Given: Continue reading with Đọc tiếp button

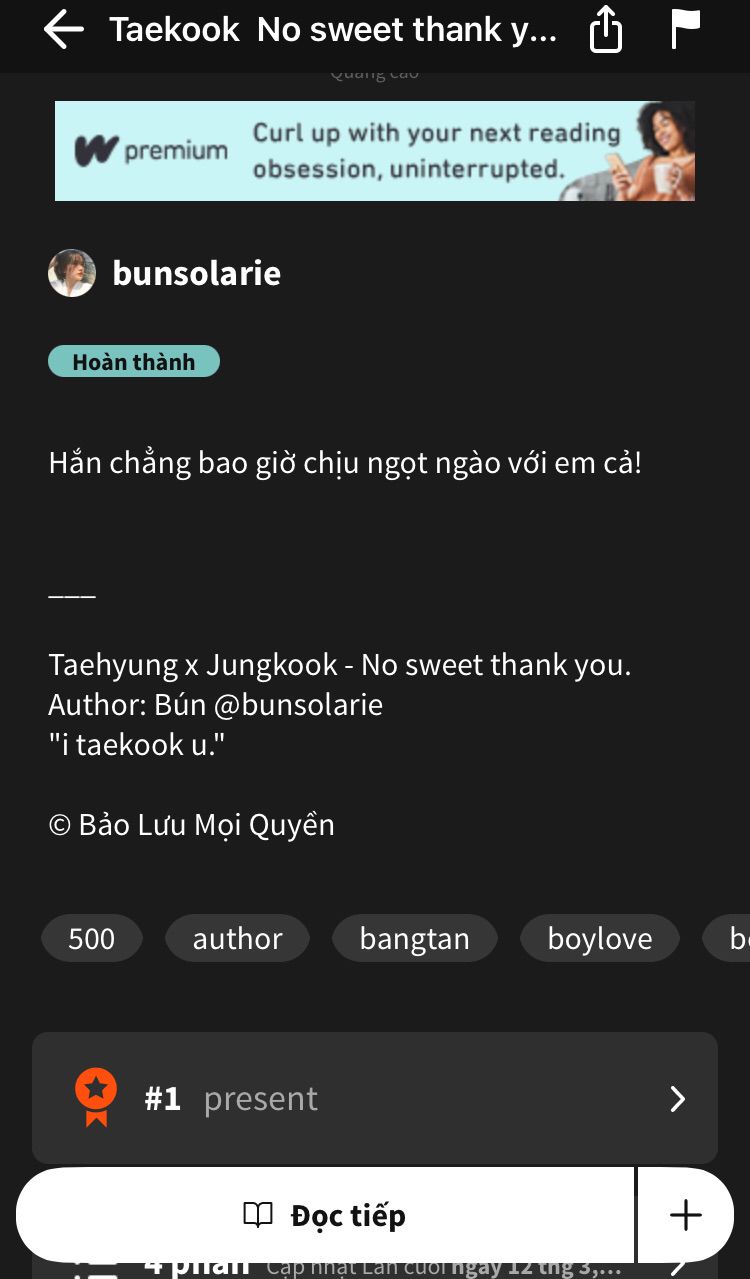Looking at the screenshot, I should [x=325, y=1215].
